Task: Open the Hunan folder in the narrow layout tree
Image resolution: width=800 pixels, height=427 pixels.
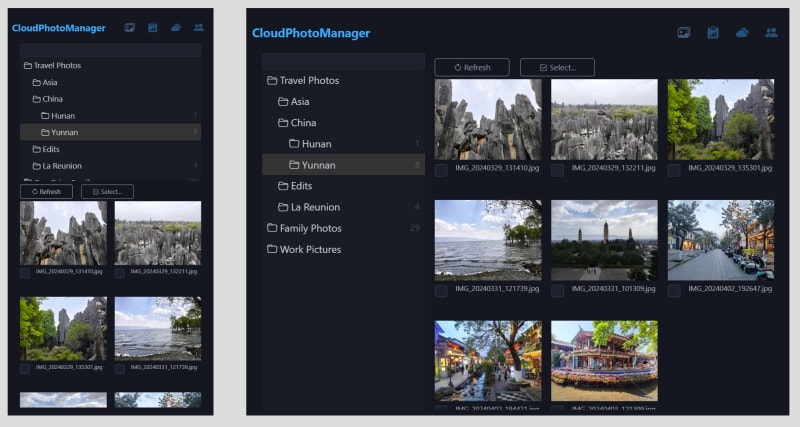Action: tap(110, 116)
